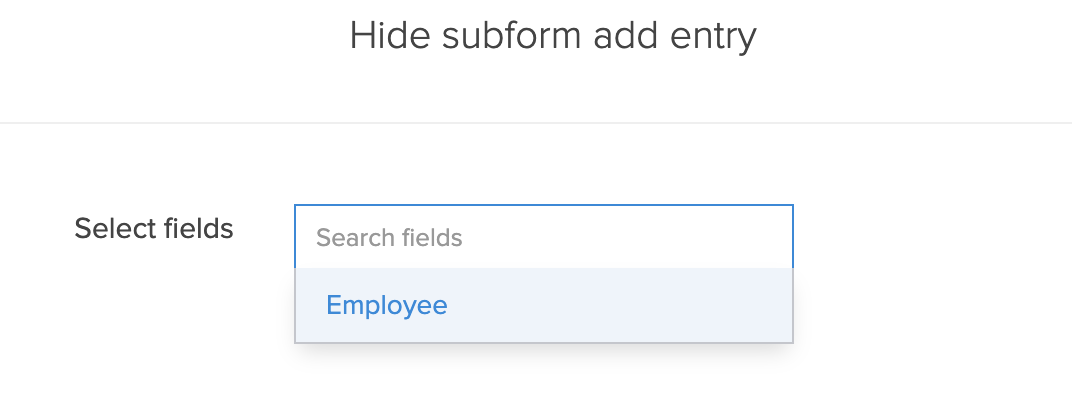Click inside the blue-bordered search field

tap(543, 238)
